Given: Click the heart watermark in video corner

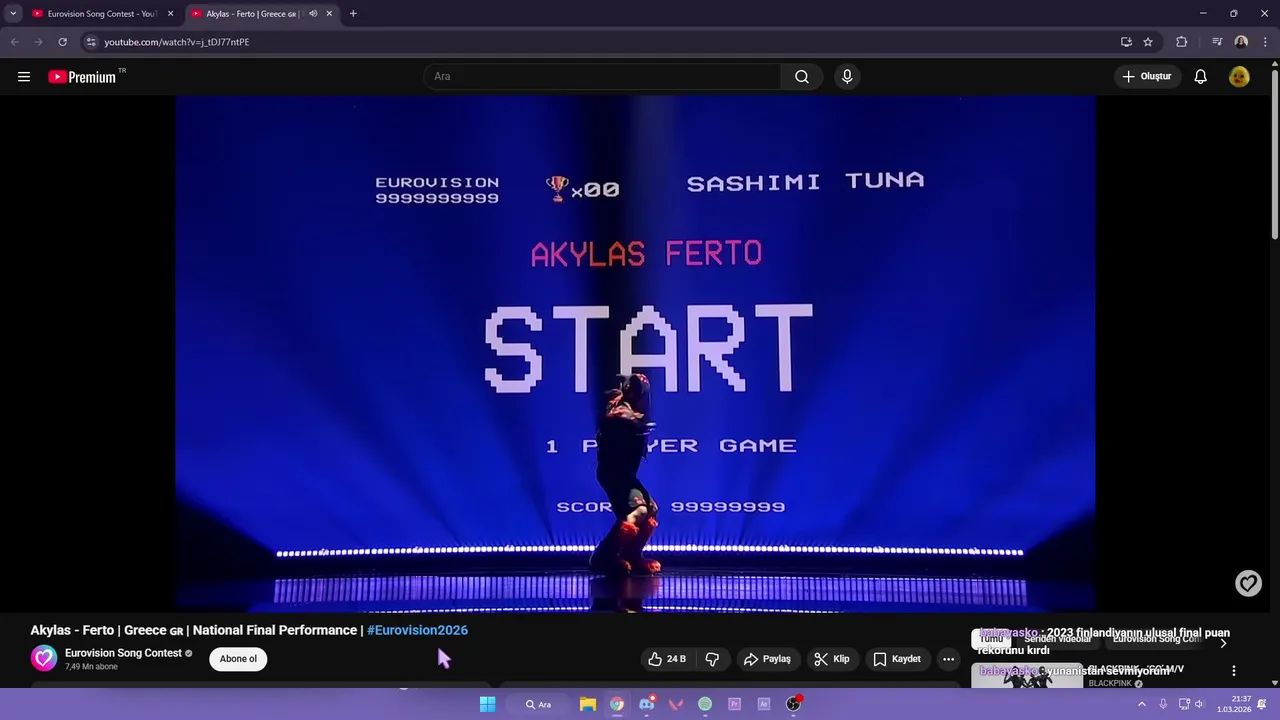Looking at the screenshot, I should (1248, 583).
